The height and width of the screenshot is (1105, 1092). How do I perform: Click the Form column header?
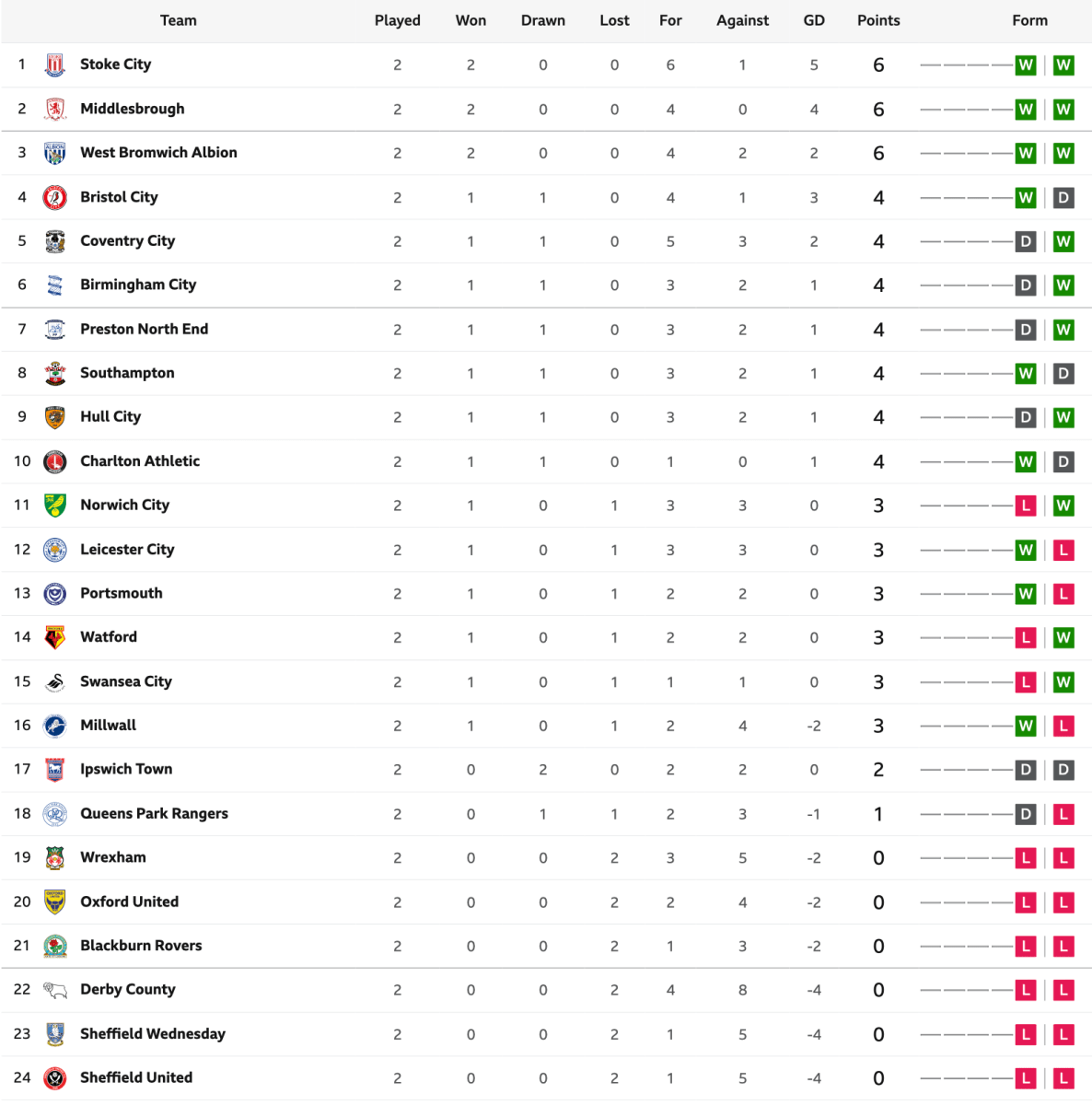click(x=1029, y=20)
